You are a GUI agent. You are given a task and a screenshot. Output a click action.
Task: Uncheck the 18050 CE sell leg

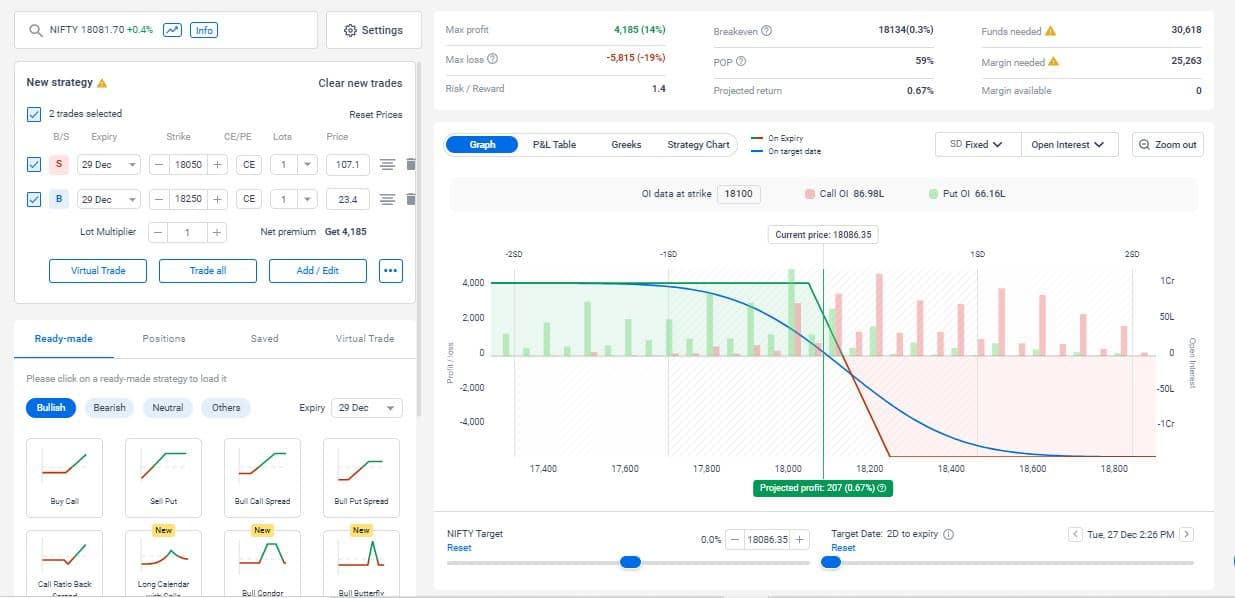click(x=33, y=164)
